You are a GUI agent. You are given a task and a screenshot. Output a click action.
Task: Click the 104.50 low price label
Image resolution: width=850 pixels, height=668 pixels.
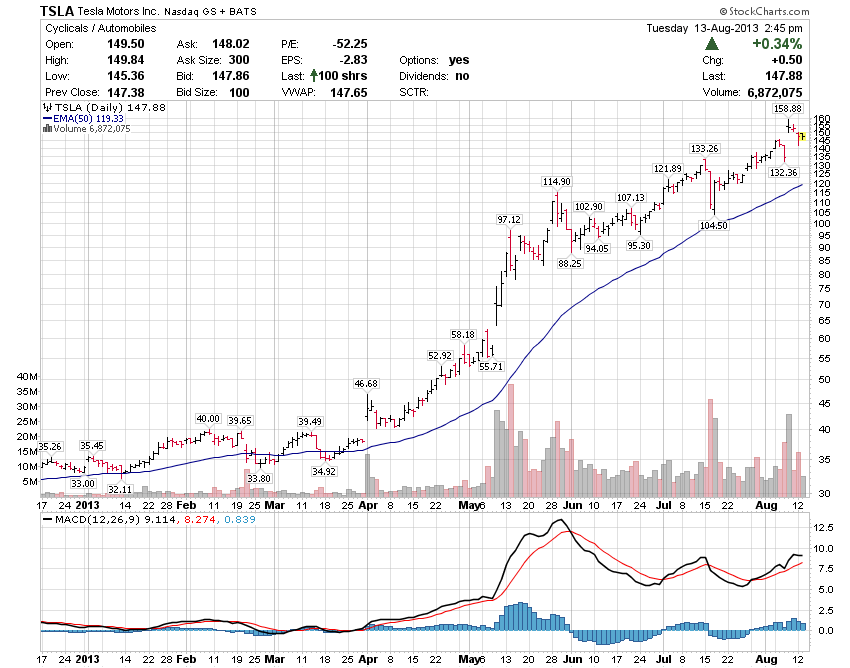[713, 226]
